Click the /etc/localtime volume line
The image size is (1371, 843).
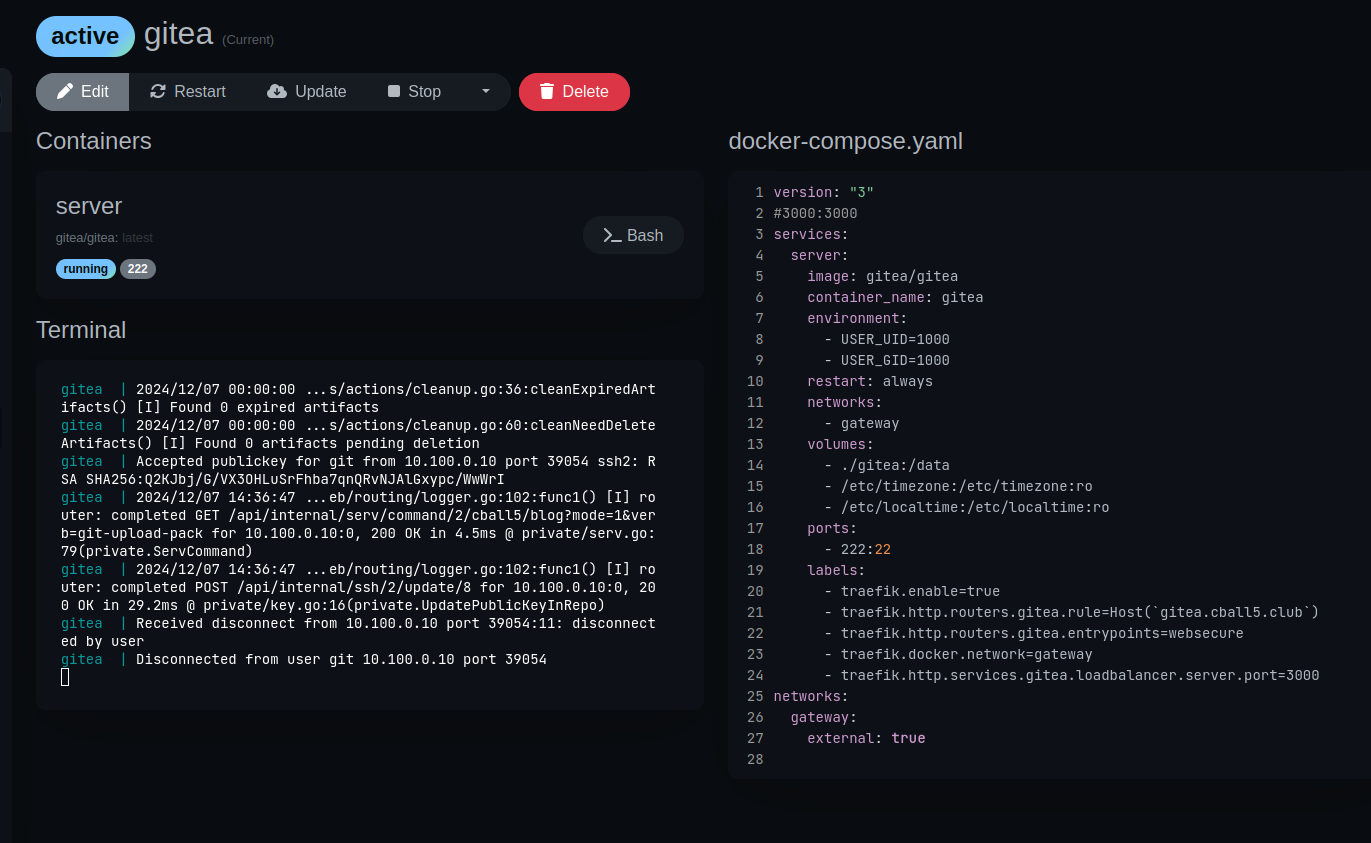tap(967, 507)
